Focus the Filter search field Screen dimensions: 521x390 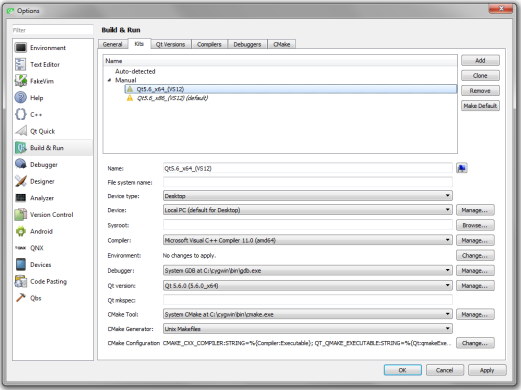point(53,30)
